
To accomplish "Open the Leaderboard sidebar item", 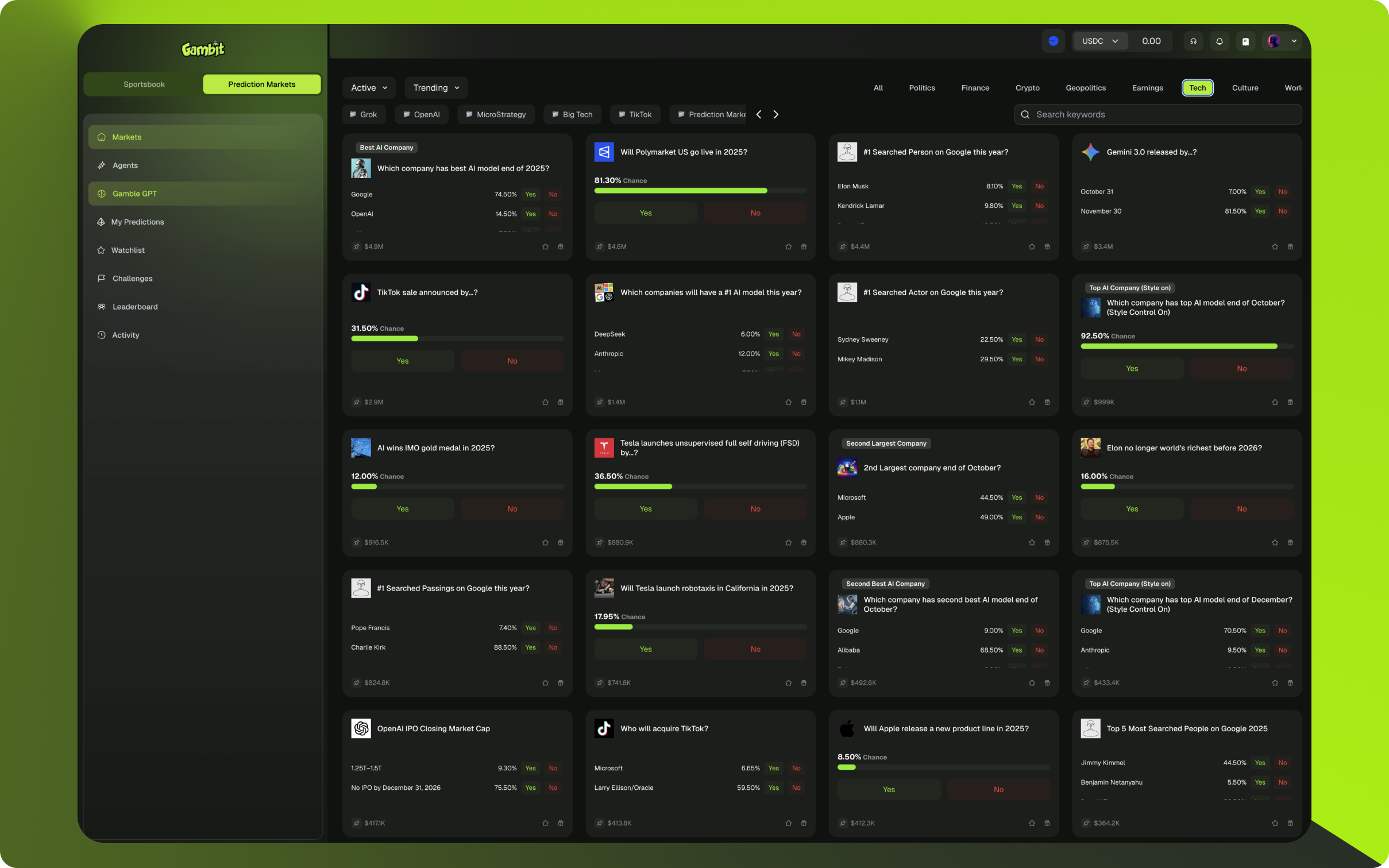I will coord(203,307).
